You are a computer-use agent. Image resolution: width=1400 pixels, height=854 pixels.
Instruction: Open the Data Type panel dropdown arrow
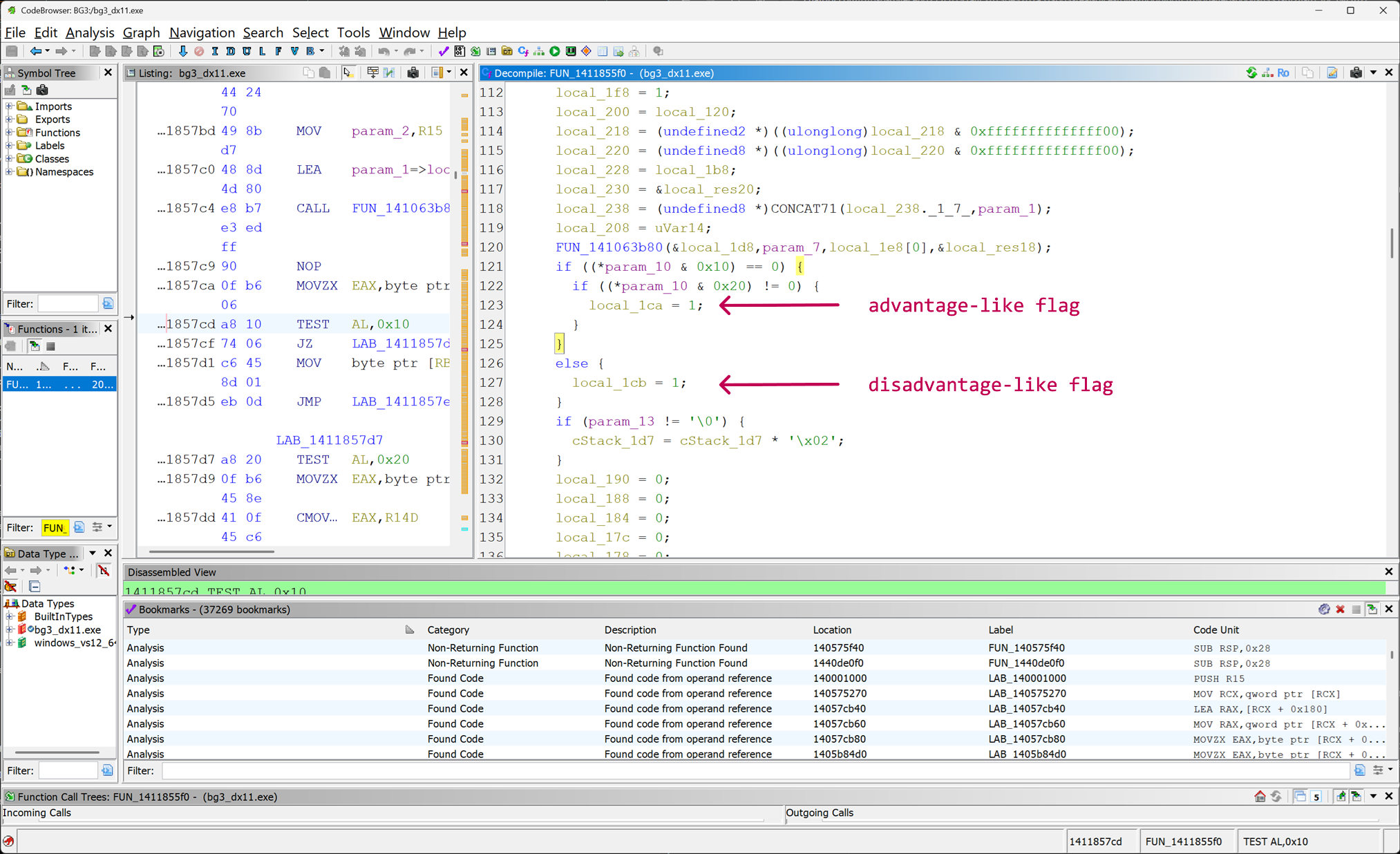92,553
